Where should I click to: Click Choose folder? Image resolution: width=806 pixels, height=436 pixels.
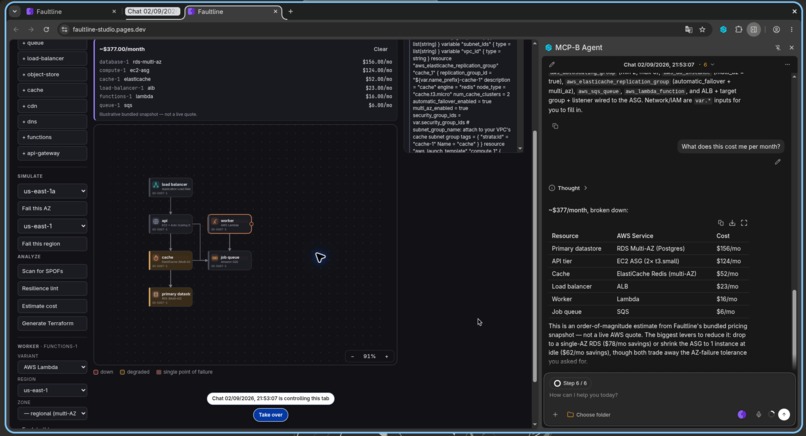point(589,414)
